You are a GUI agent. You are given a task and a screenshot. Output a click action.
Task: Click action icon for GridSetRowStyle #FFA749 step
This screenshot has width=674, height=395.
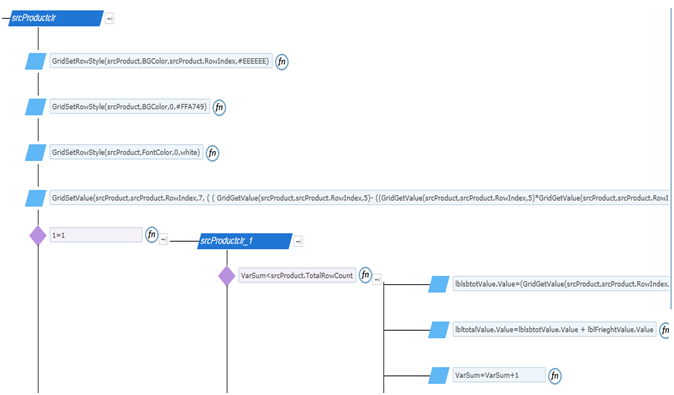click(36, 107)
